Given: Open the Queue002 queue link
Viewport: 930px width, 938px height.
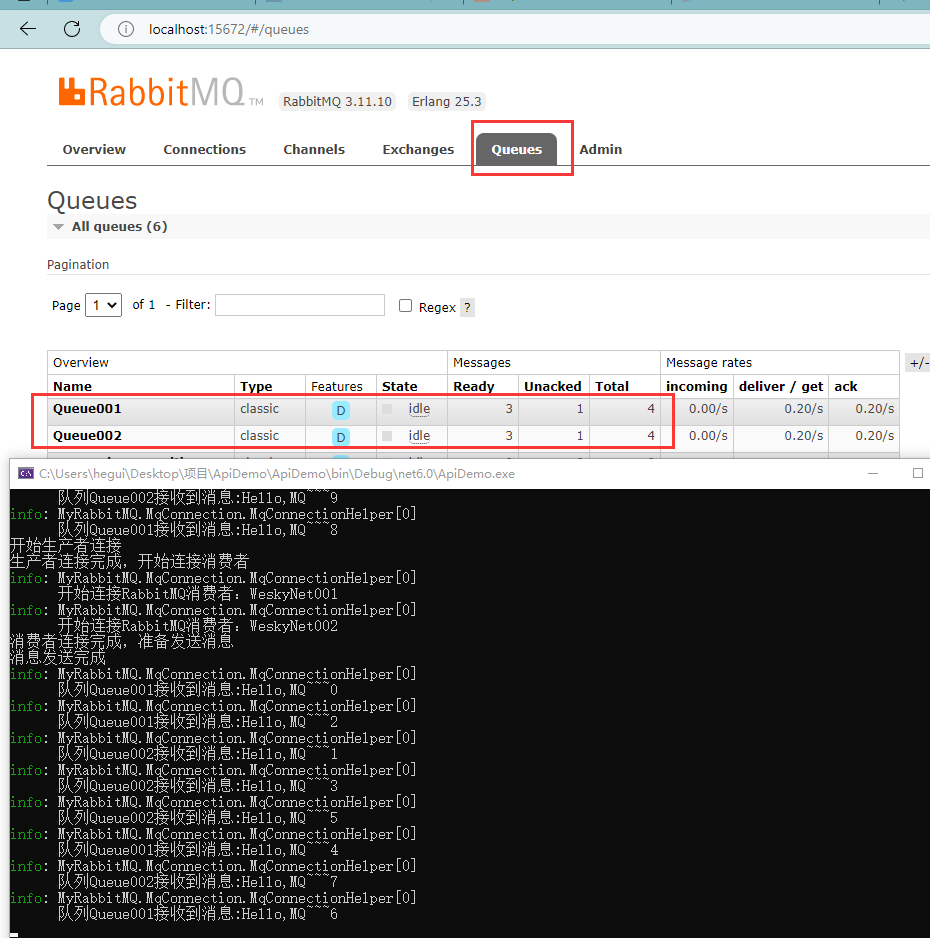Looking at the screenshot, I should pos(87,436).
